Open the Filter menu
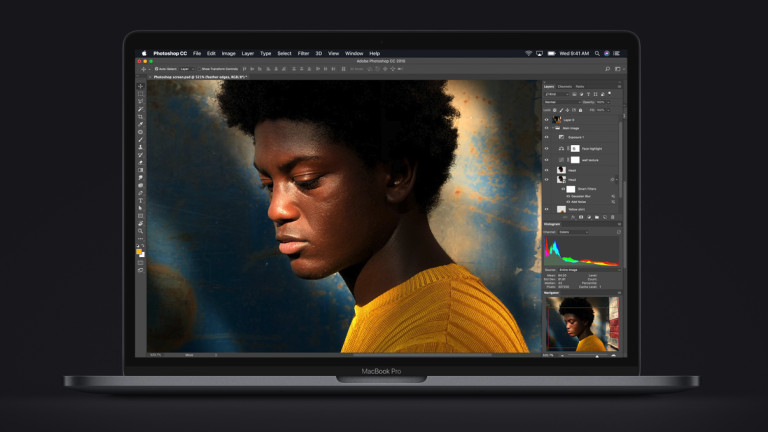 click(303, 53)
